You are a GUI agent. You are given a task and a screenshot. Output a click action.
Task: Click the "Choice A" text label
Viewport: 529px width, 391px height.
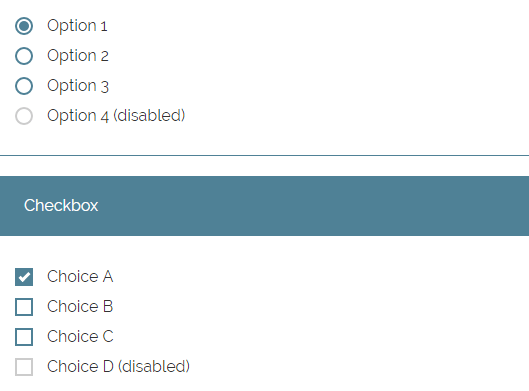pos(80,277)
